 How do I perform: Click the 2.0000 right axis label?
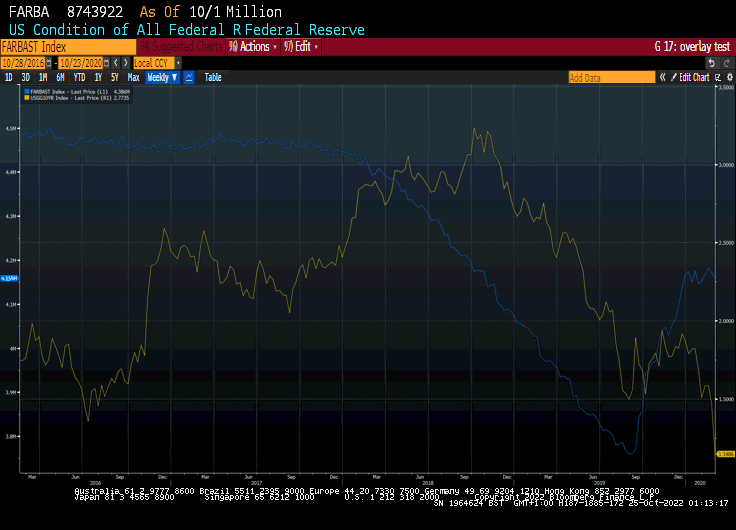726,321
